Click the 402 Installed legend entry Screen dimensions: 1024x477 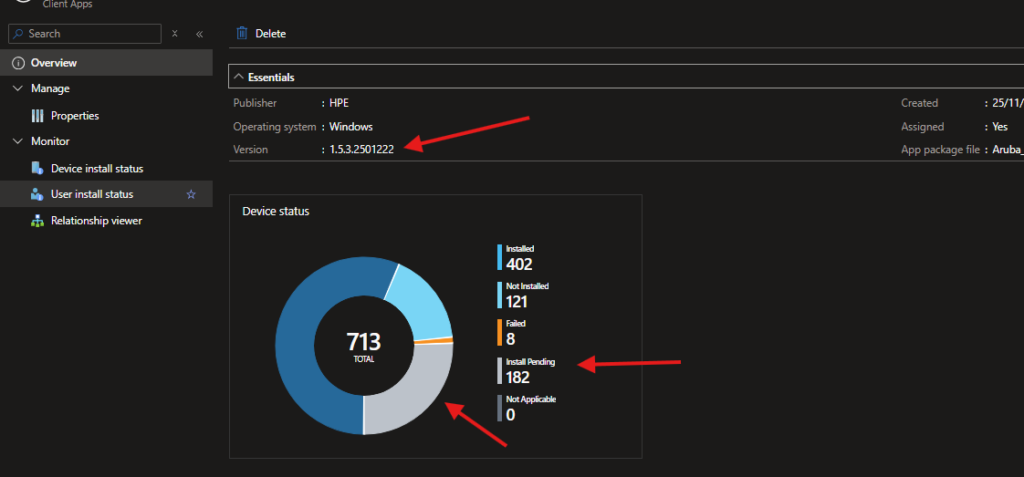point(519,258)
